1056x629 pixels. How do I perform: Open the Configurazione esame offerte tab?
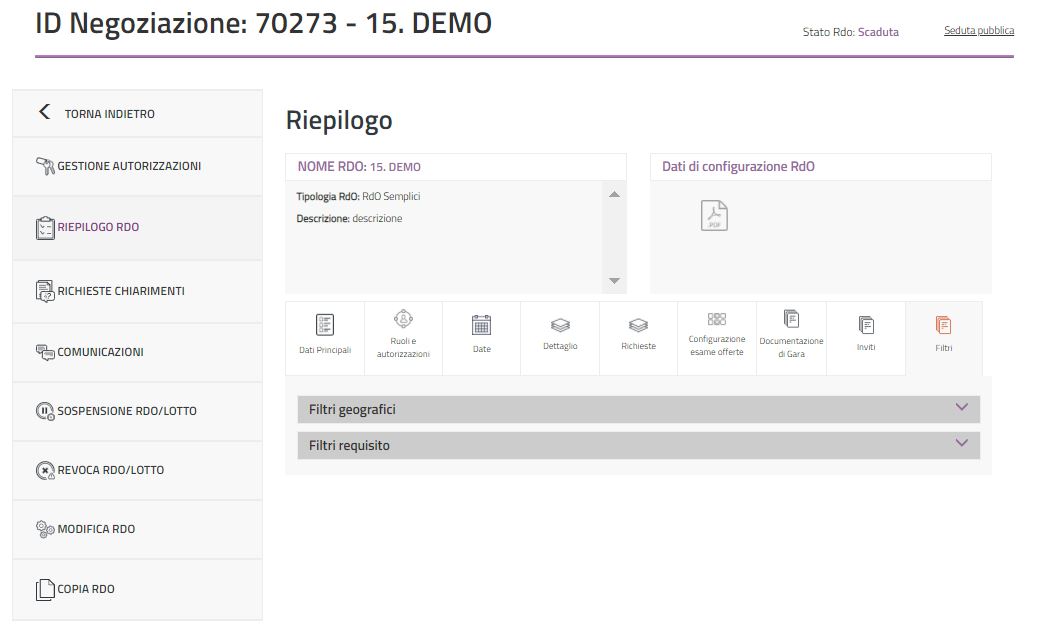[716, 337]
